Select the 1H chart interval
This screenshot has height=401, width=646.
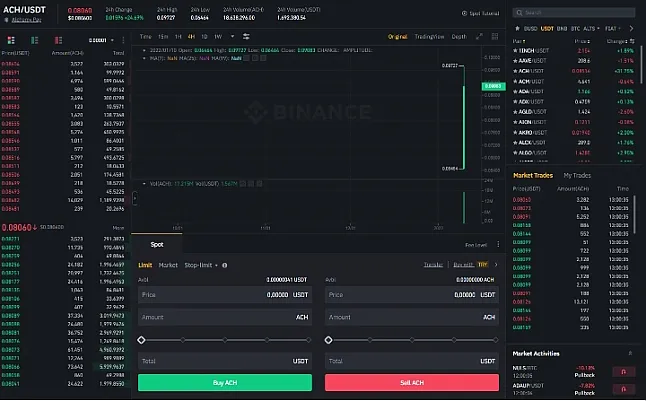pyautogui.click(x=178, y=37)
